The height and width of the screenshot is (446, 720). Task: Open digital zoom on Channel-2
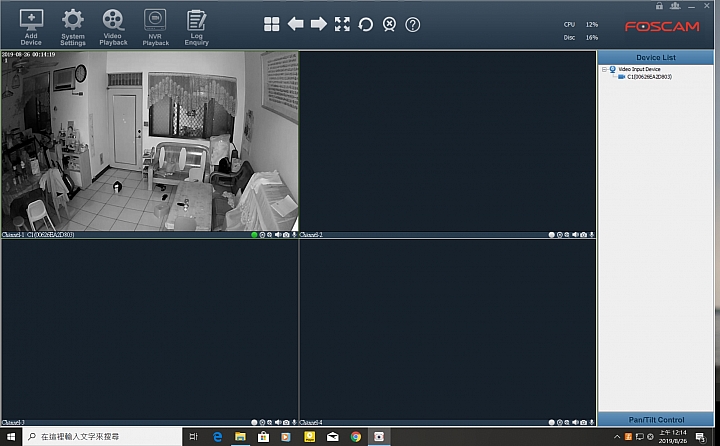coord(567,235)
